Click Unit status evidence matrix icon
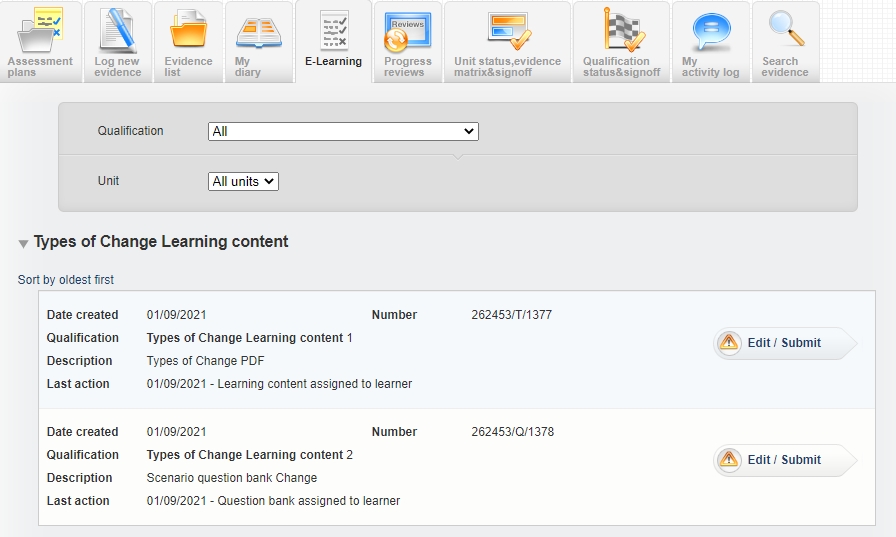The image size is (896, 537). tap(509, 31)
